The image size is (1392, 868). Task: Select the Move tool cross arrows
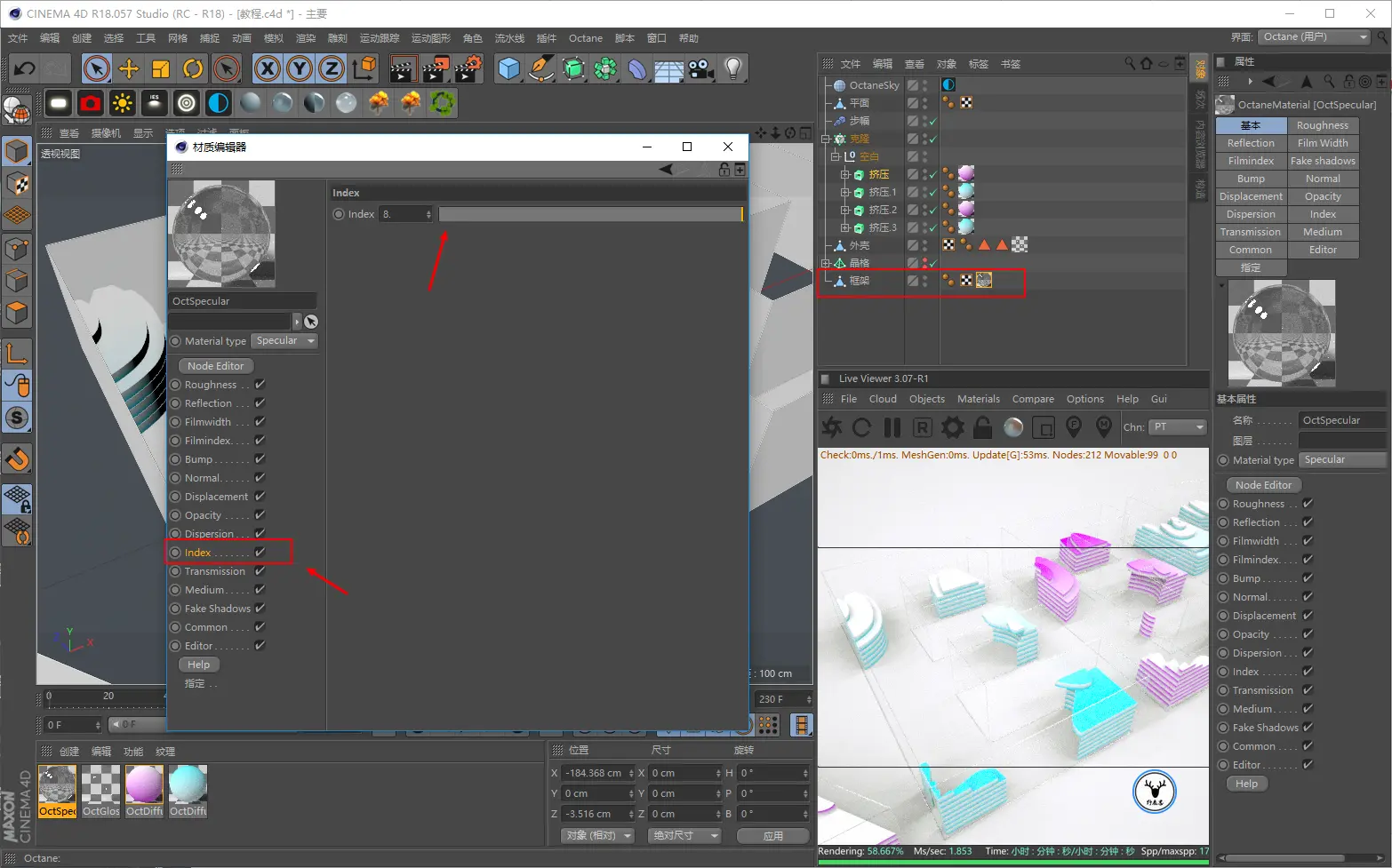point(129,68)
